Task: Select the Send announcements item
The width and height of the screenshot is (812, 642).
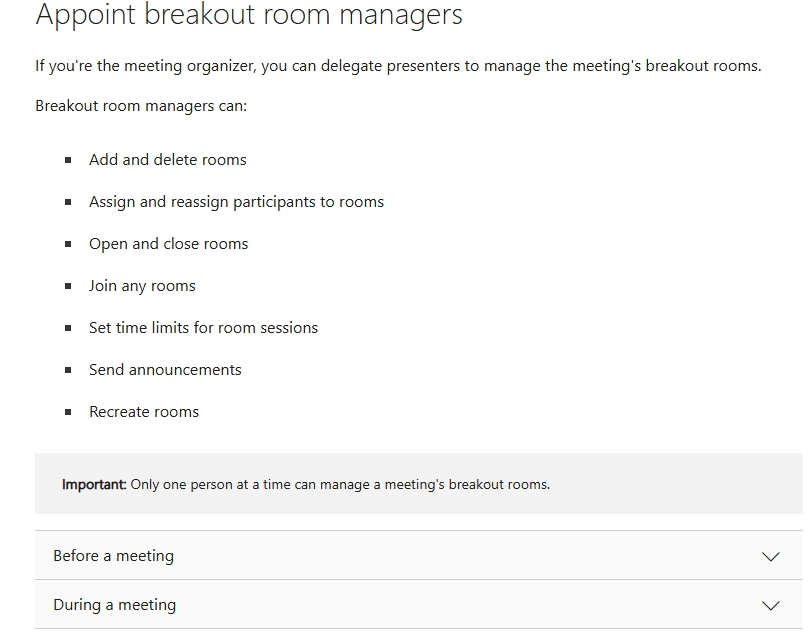Action: 165,370
